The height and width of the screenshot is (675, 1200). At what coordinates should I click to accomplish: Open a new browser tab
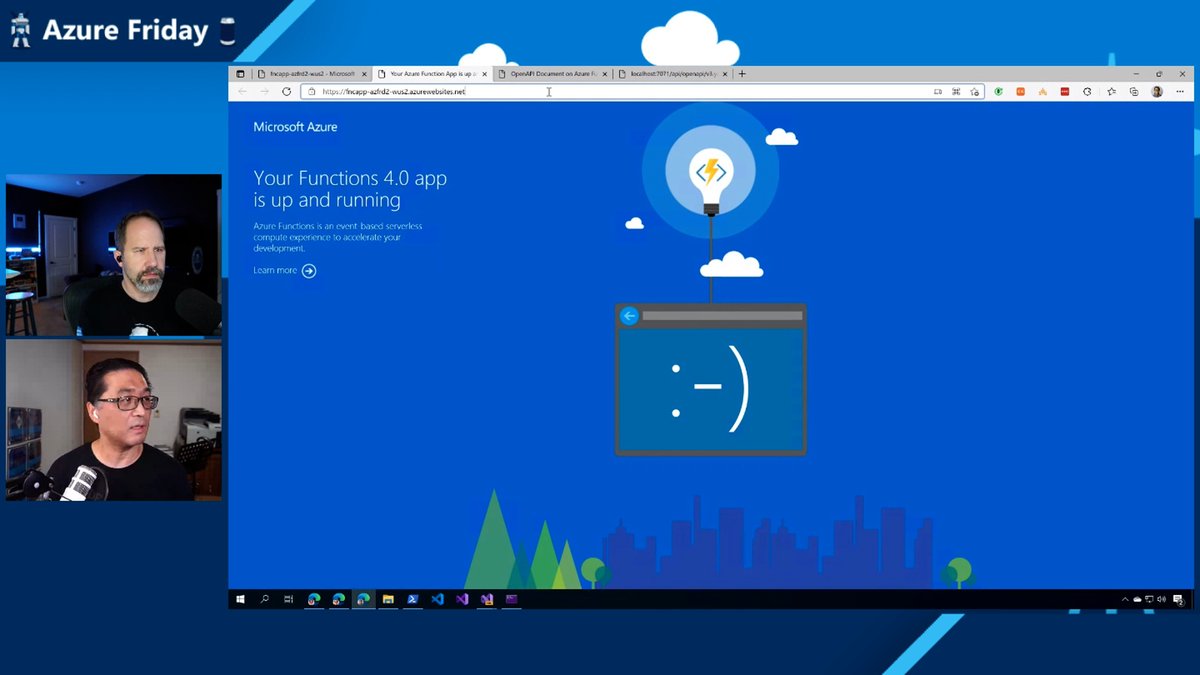point(742,74)
